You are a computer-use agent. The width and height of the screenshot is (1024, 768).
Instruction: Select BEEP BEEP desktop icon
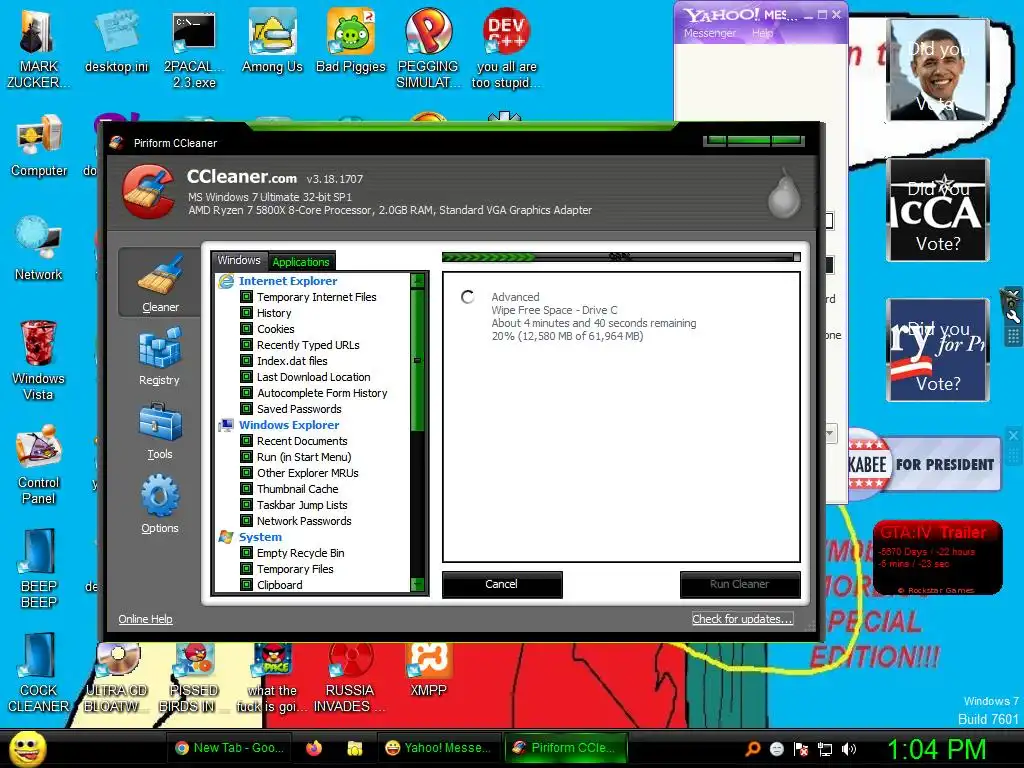tap(39, 568)
